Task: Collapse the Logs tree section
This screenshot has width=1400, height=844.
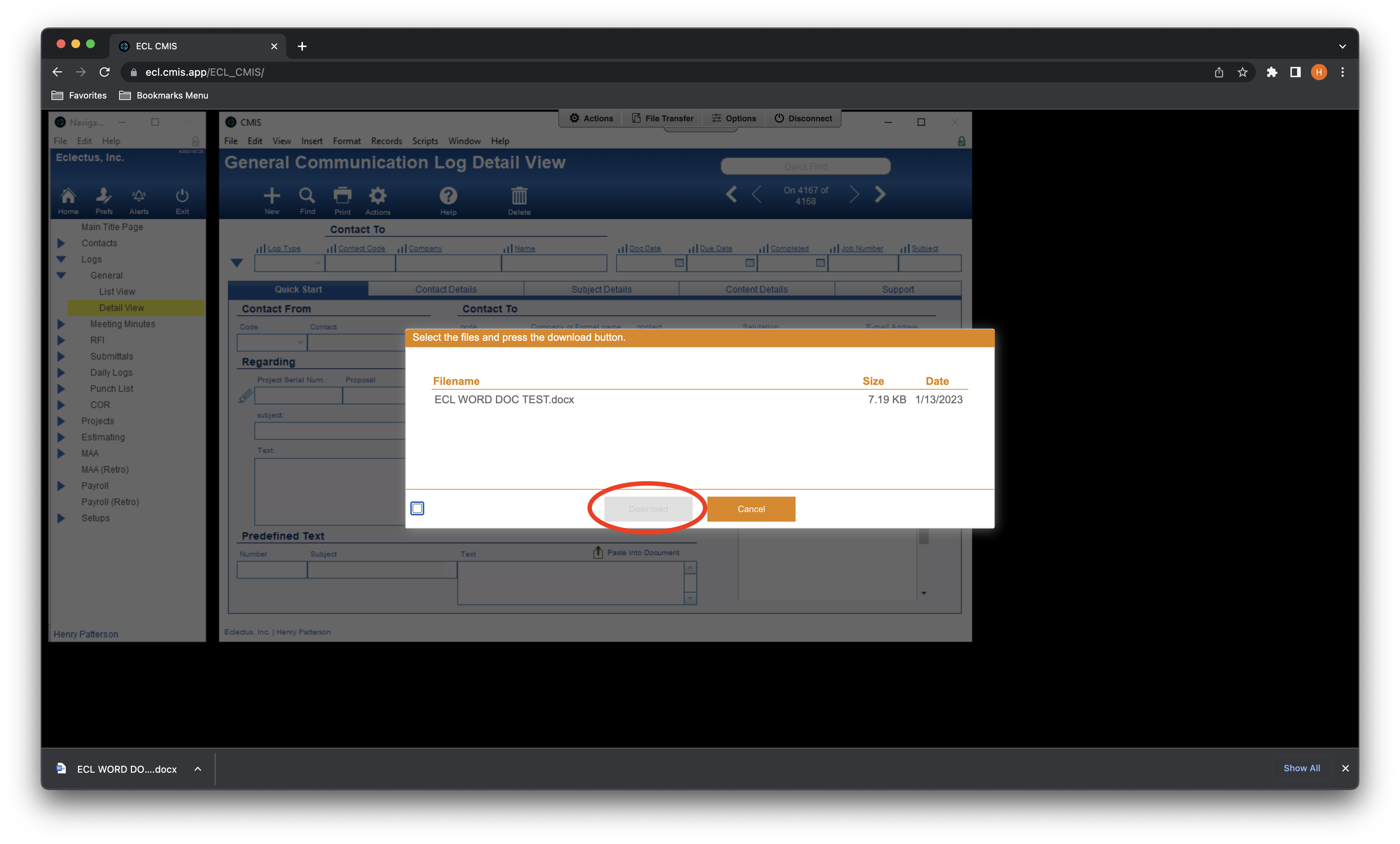Action: (x=61, y=260)
